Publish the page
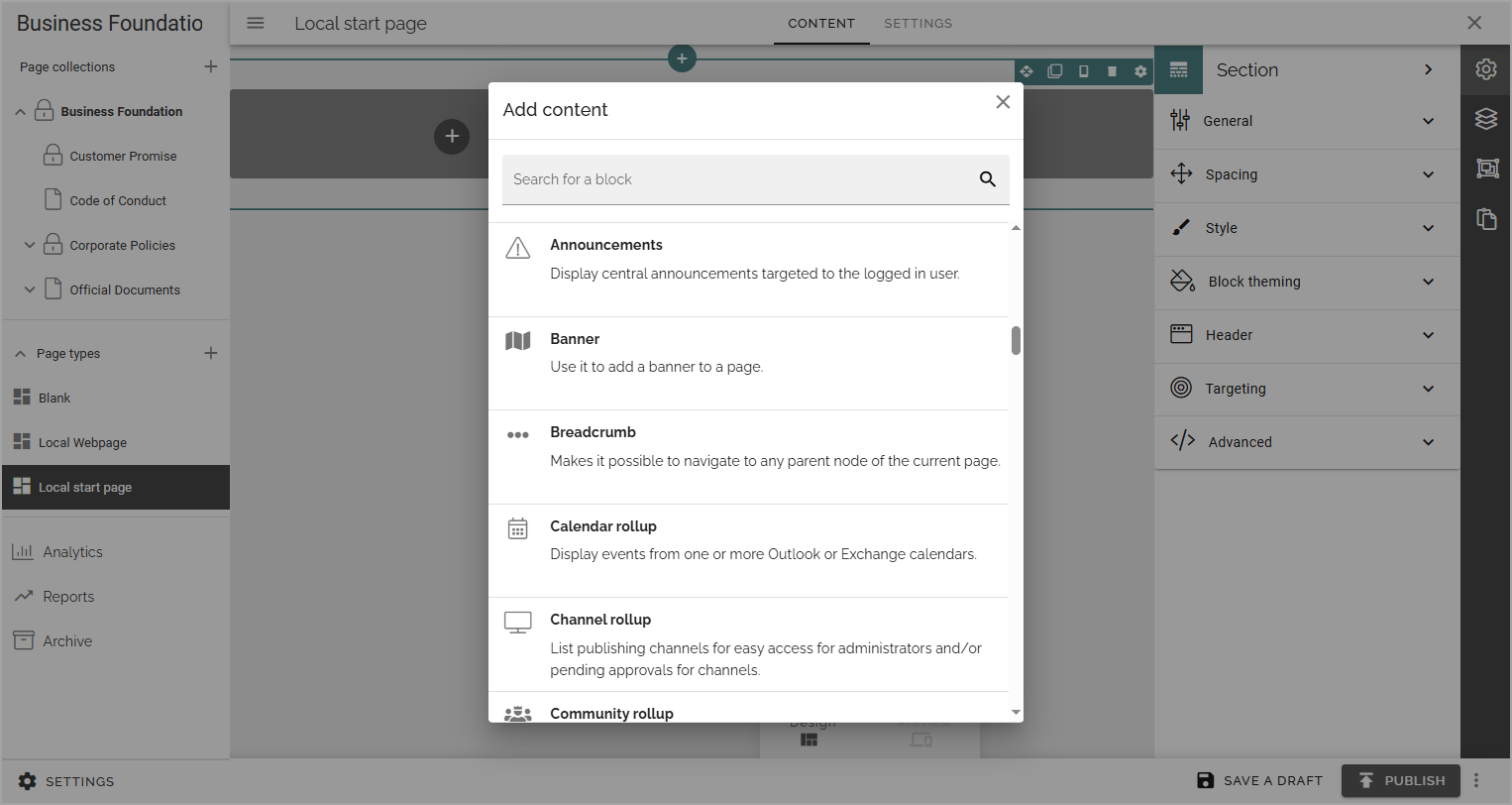This screenshot has width=1512, height=805. point(1401,780)
